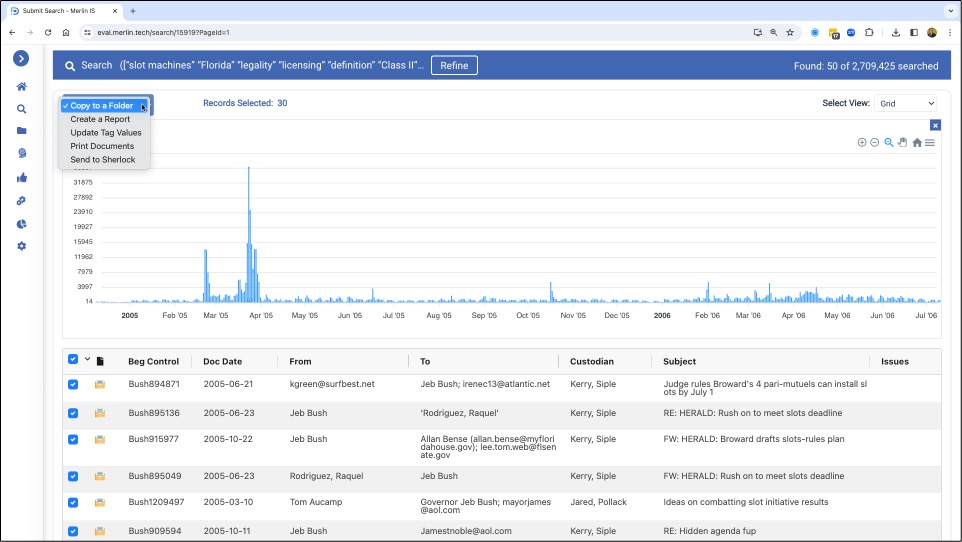Click the Refine button
962x542 pixels.
(454, 66)
